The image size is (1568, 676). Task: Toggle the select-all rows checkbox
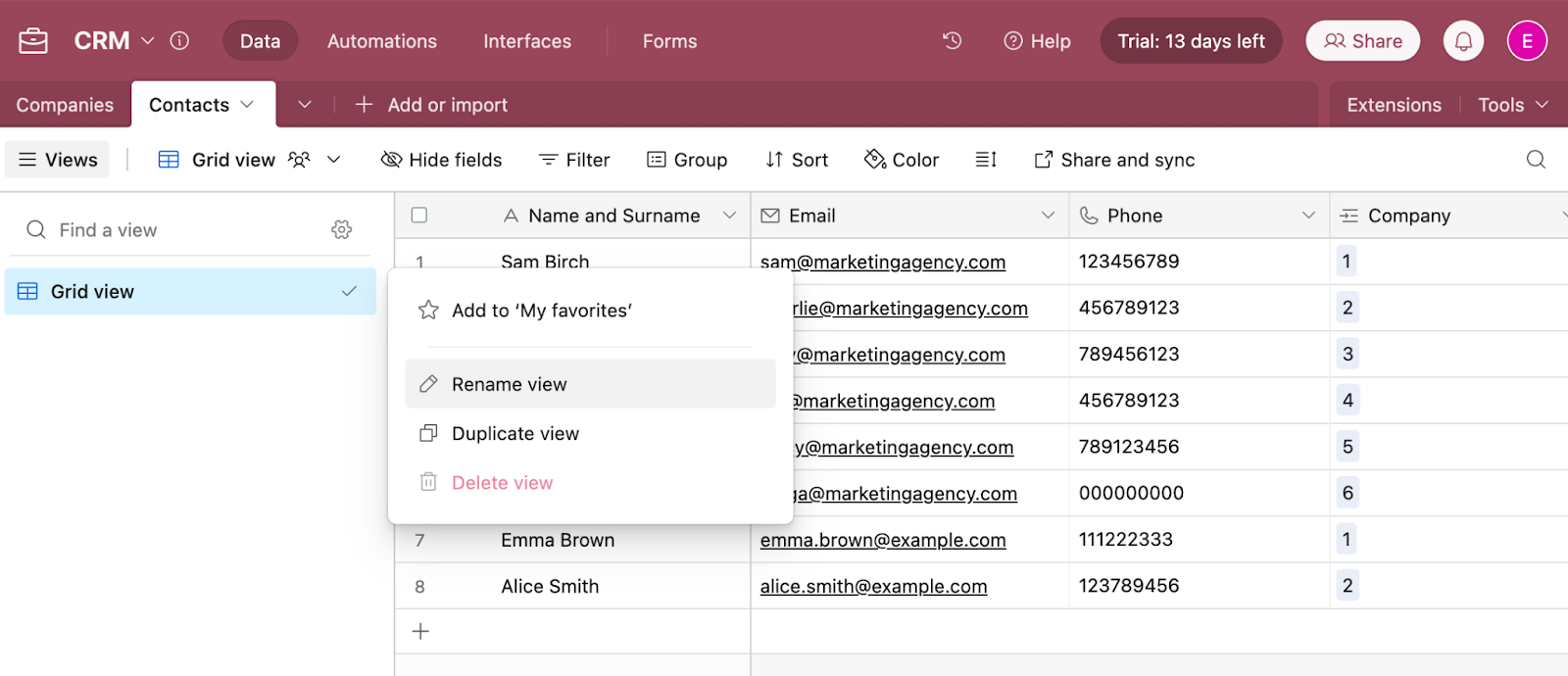pyautogui.click(x=419, y=215)
